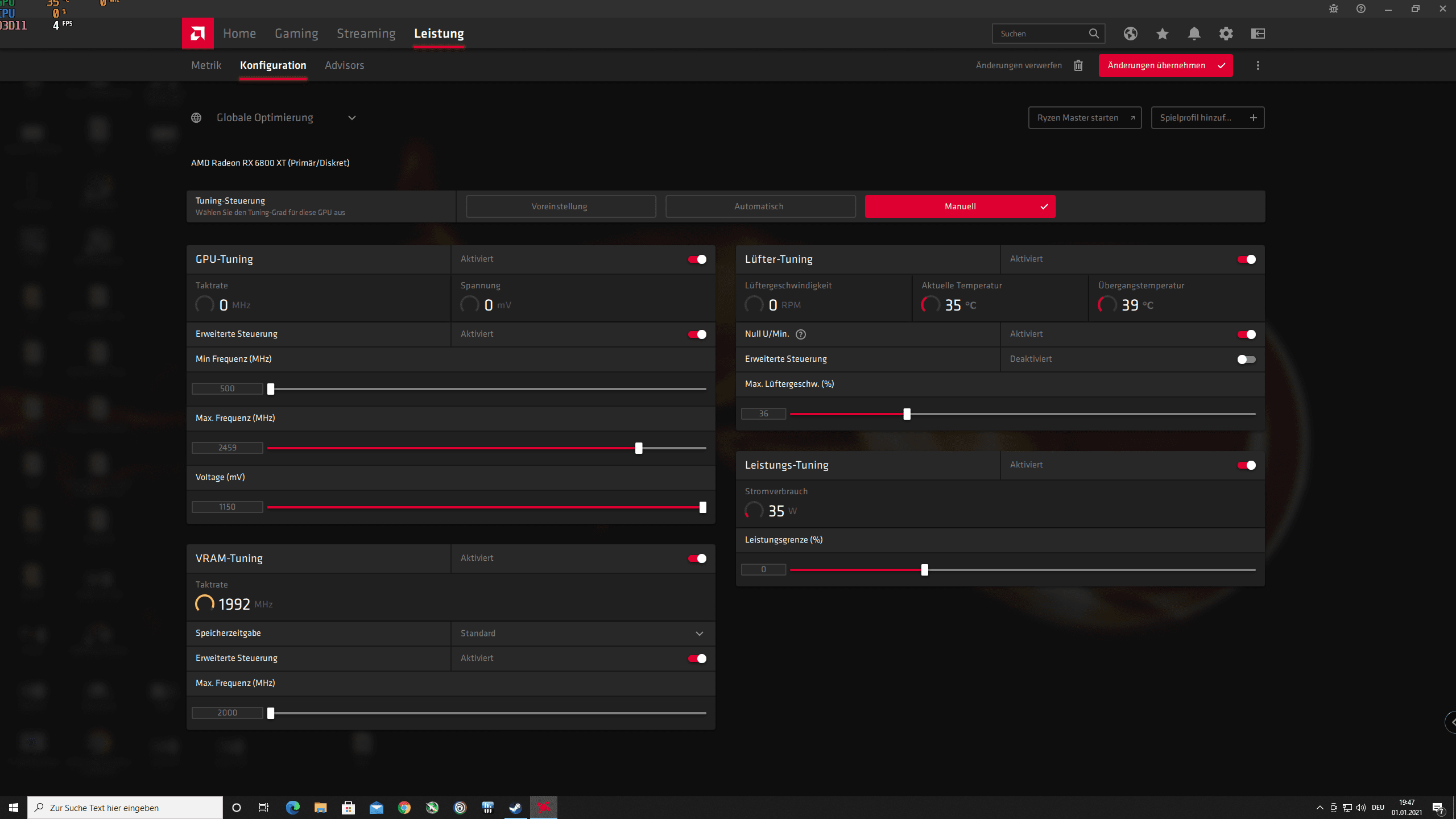Click the Leistungsgrenze slider handle
This screenshot has width=1456, height=819.
pyautogui.click(x=925, y=570)
